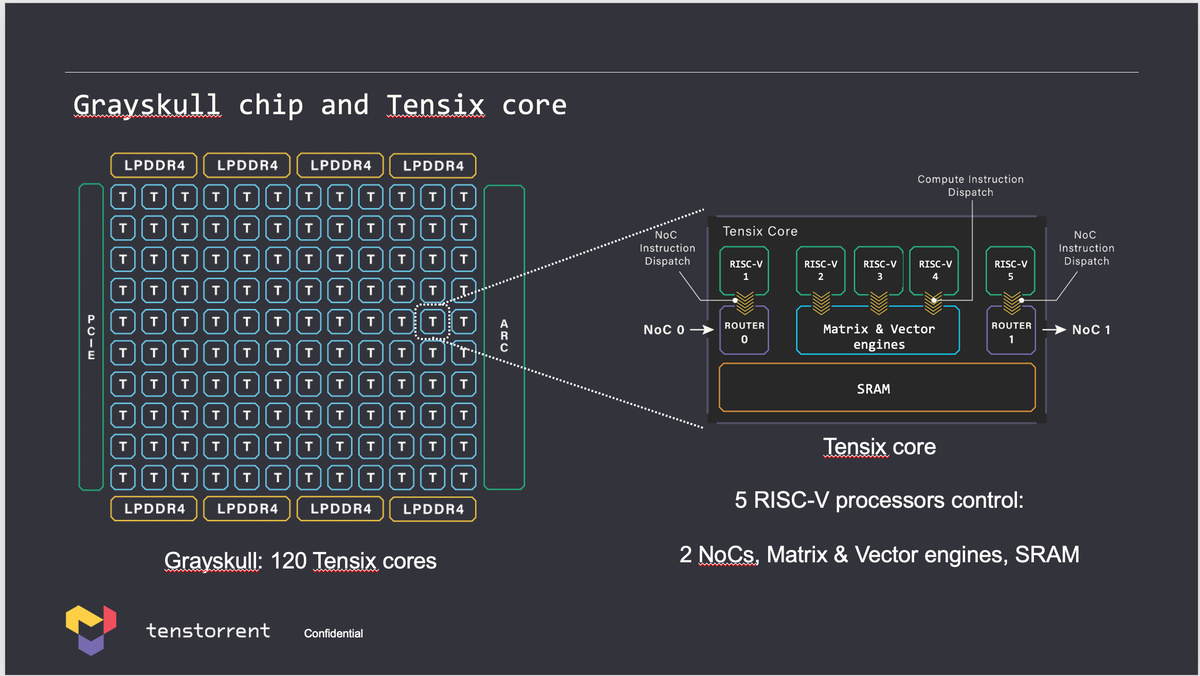Select the Matrix & Vector engines block
The image size is (1200, 676).
pyautogui.click(x=877, y=330)
